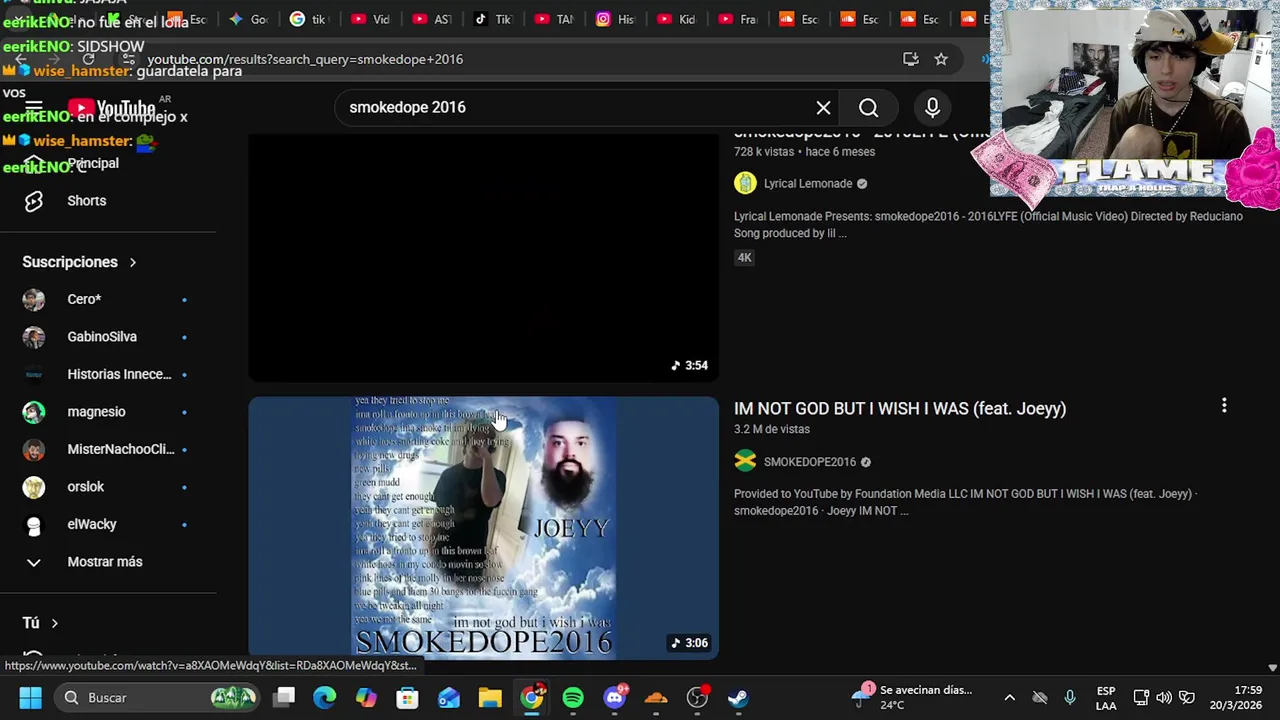Open File Explorer from the taskbar
The height and width of the screenshot is (720, 1280).
(489, 697)
